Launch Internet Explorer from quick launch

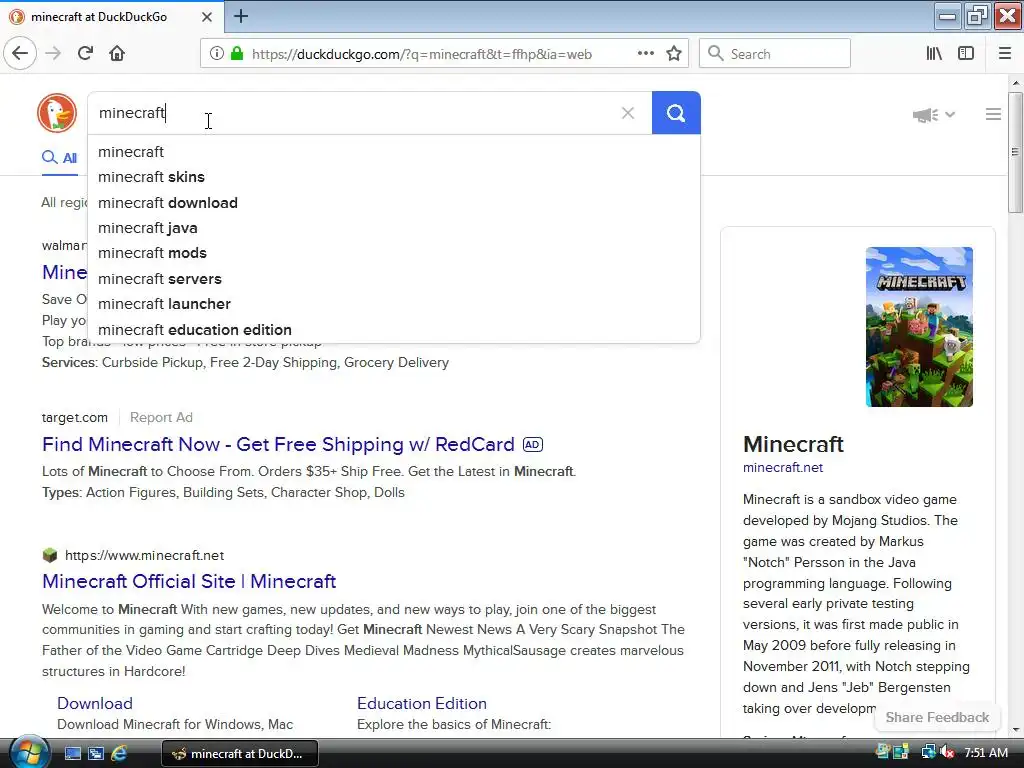click(119, 754)
